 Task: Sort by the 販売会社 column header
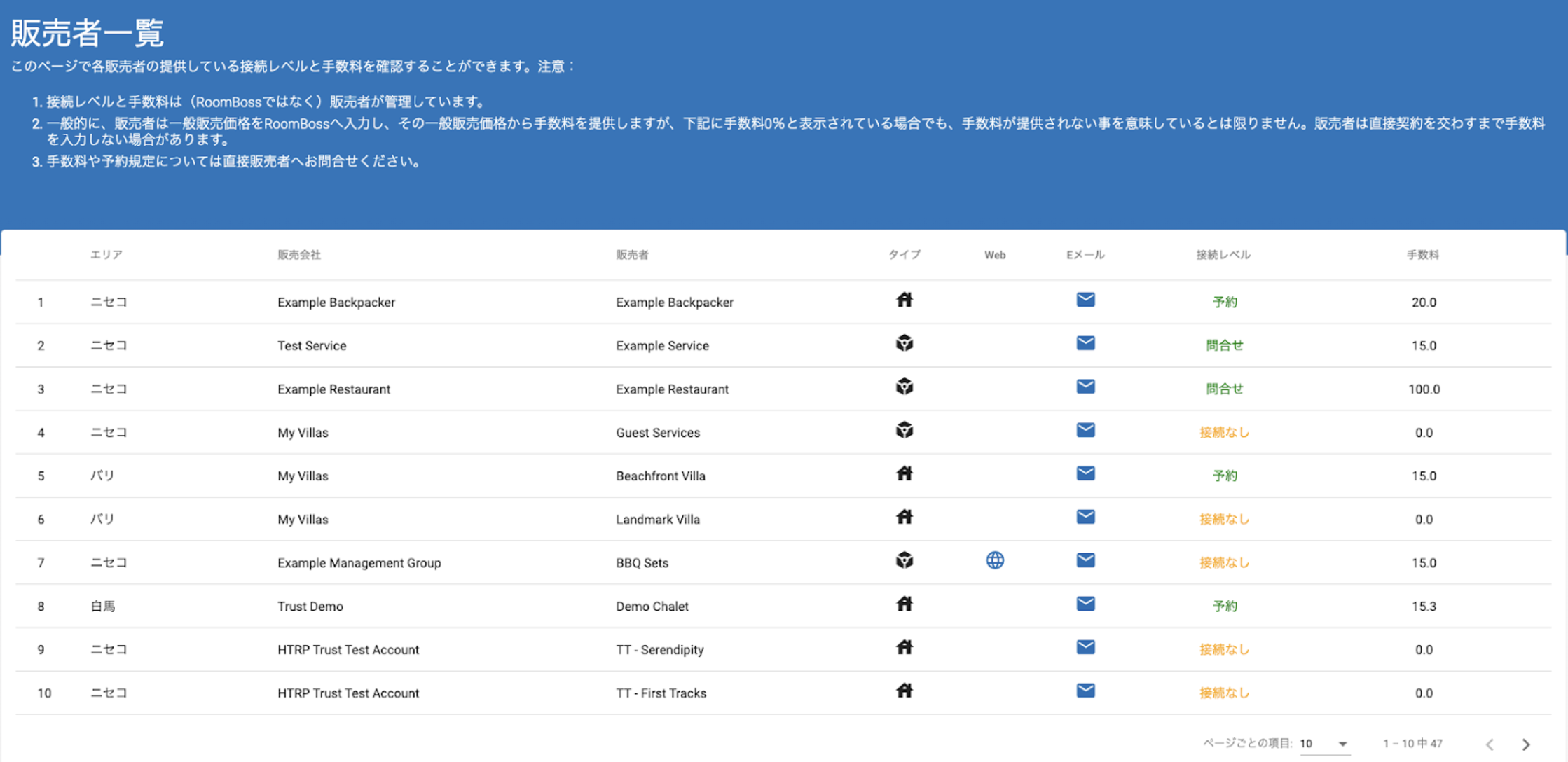point(299,255)
